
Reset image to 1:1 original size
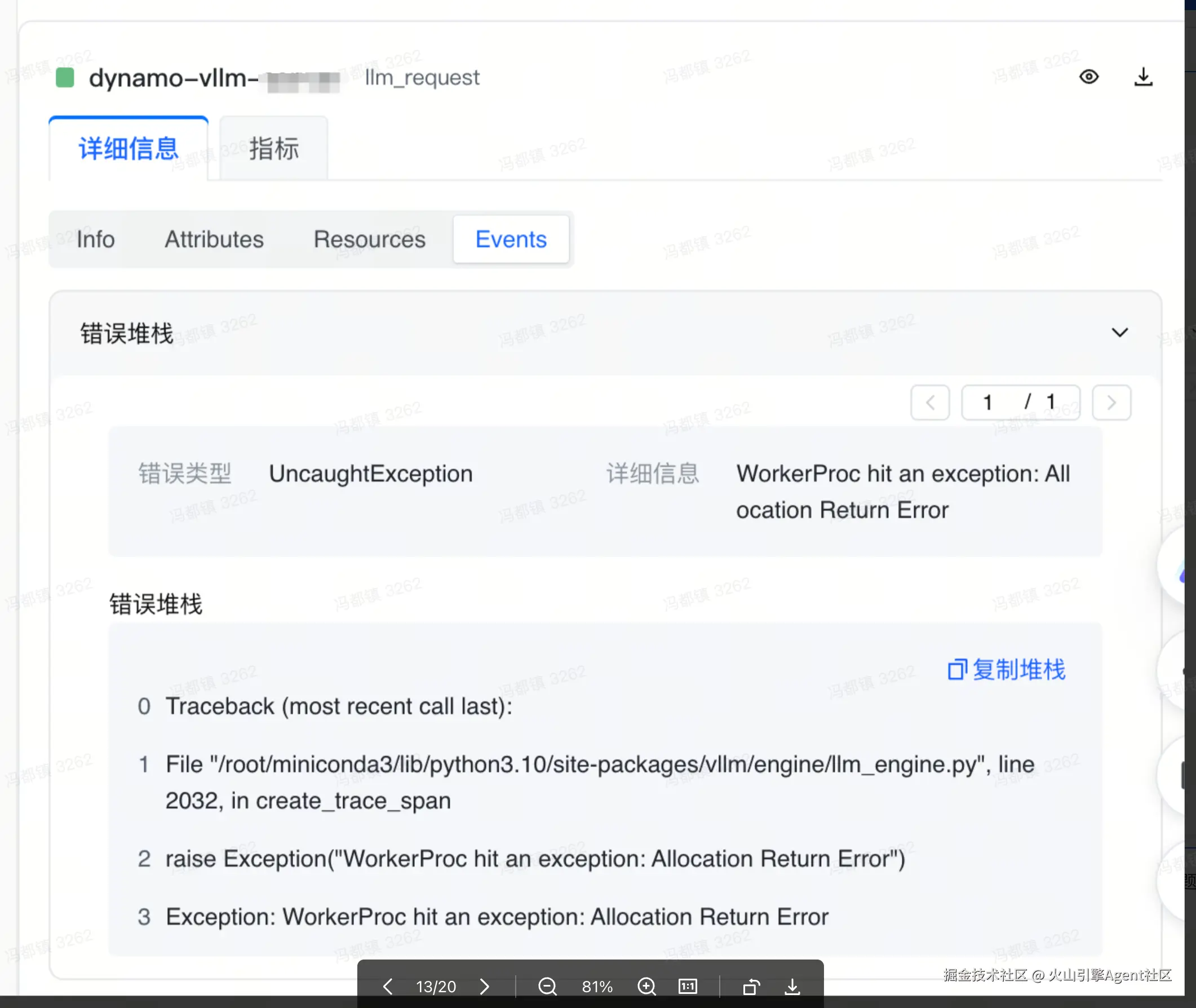coord(688,985)
